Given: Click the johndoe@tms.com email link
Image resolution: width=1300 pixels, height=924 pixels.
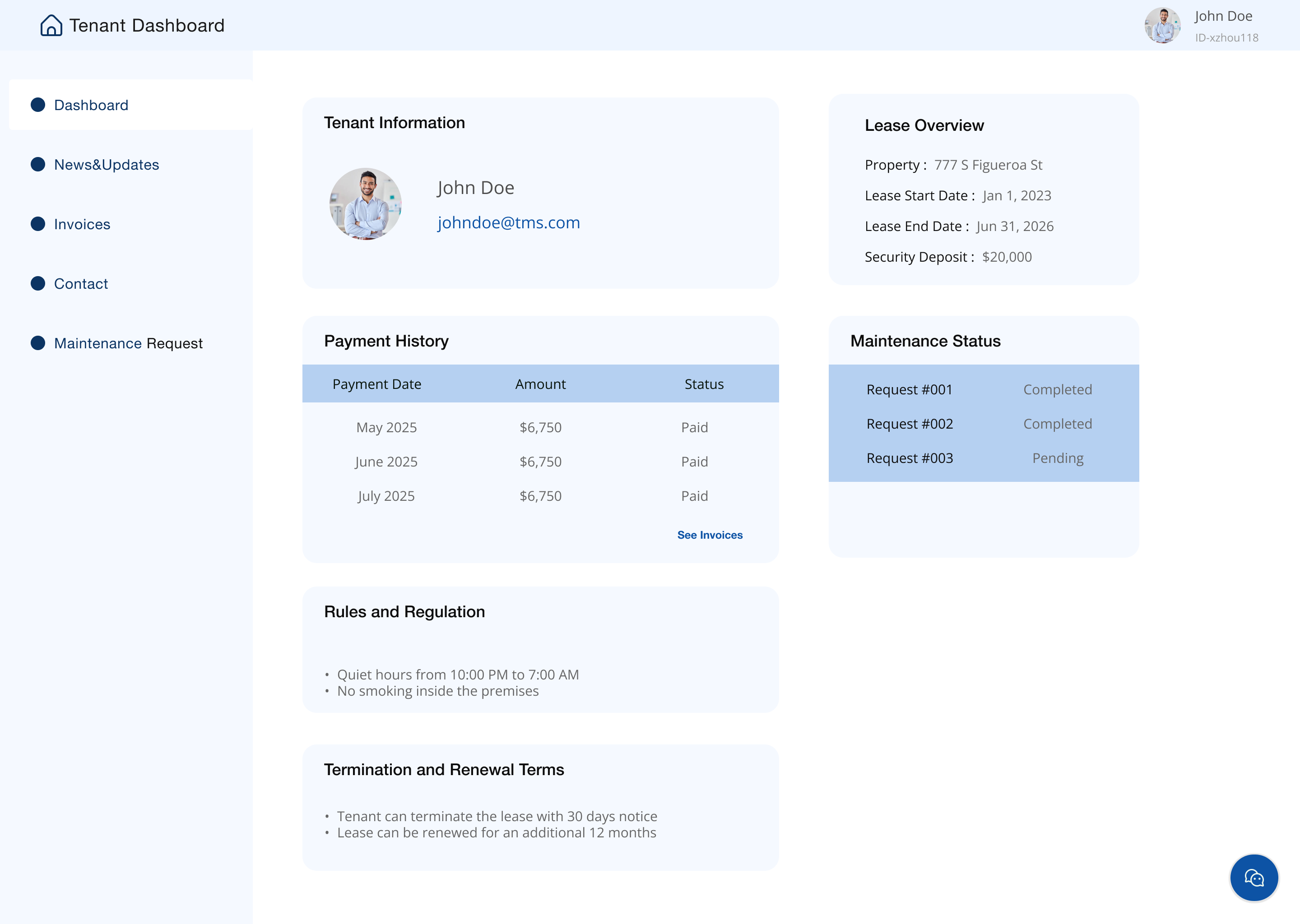Looking at the screenshot, I should point(508,222).
